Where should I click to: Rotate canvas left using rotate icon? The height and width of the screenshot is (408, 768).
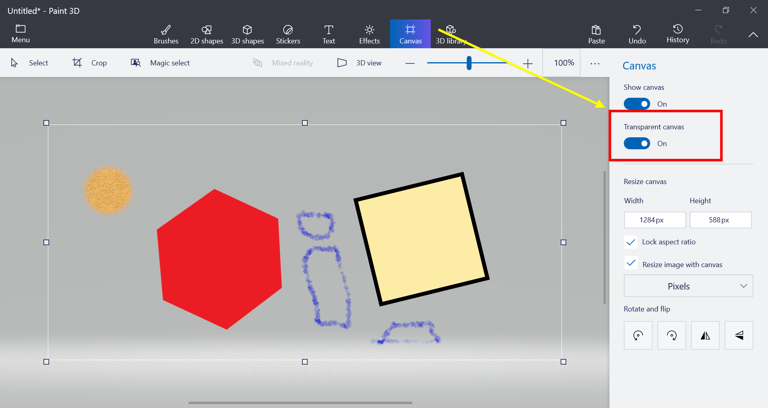point(638,335)
